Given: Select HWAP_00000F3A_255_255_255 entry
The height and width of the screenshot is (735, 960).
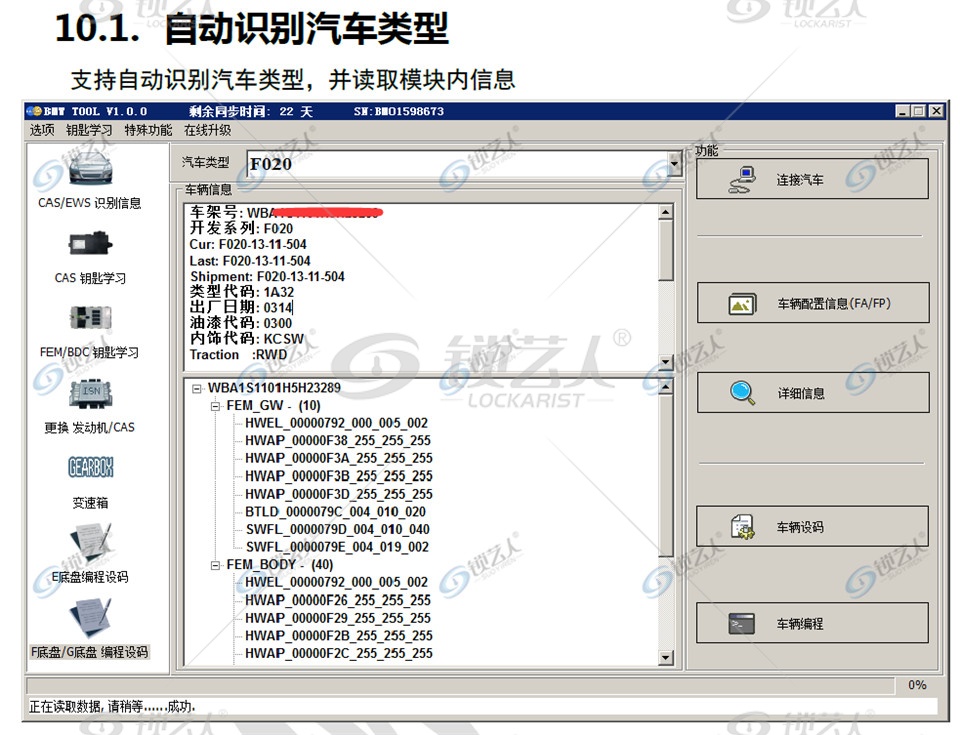Looking at the screenshot, I should (x=339, y=458).
